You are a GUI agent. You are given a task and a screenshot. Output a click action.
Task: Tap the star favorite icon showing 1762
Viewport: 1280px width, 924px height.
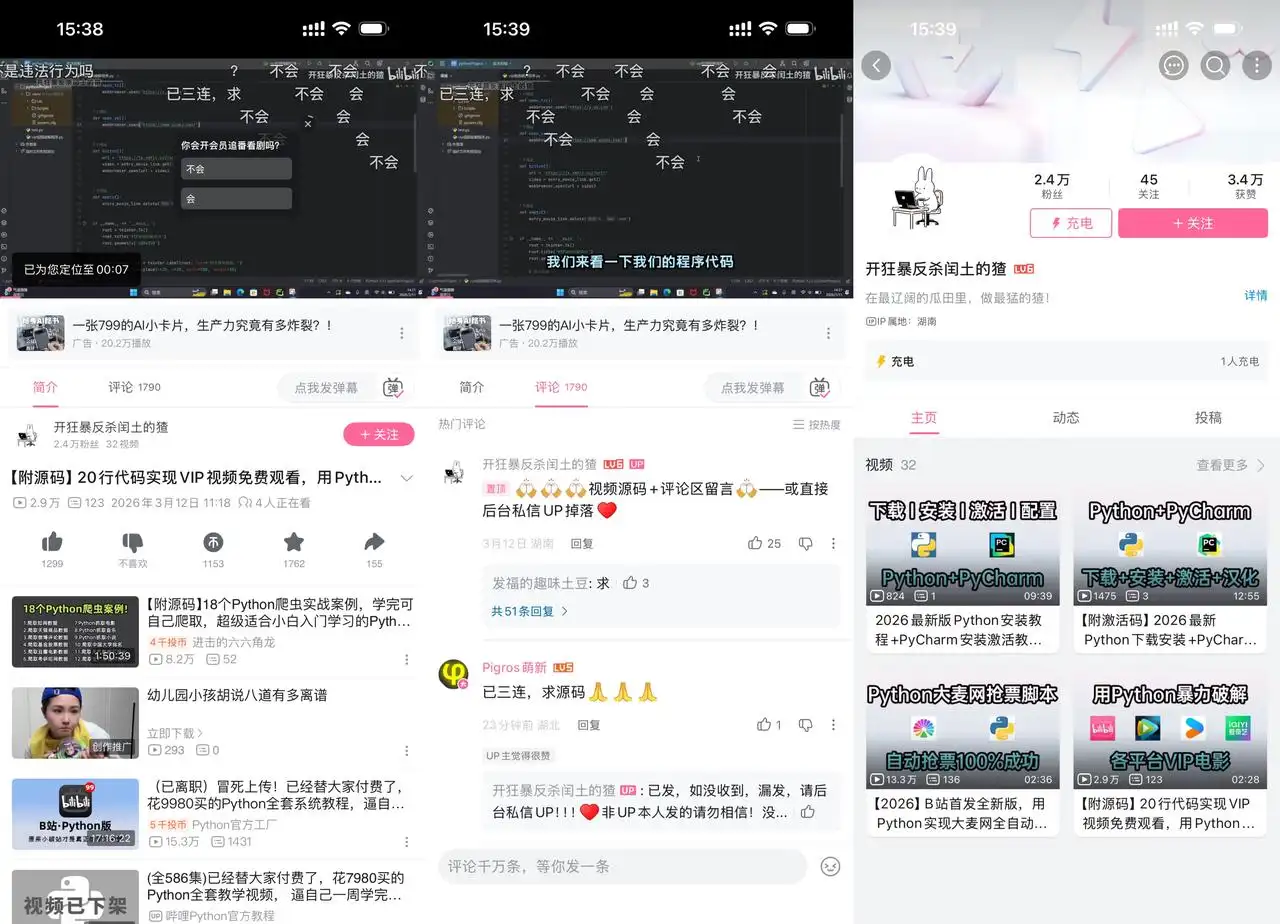click(294, 542)
